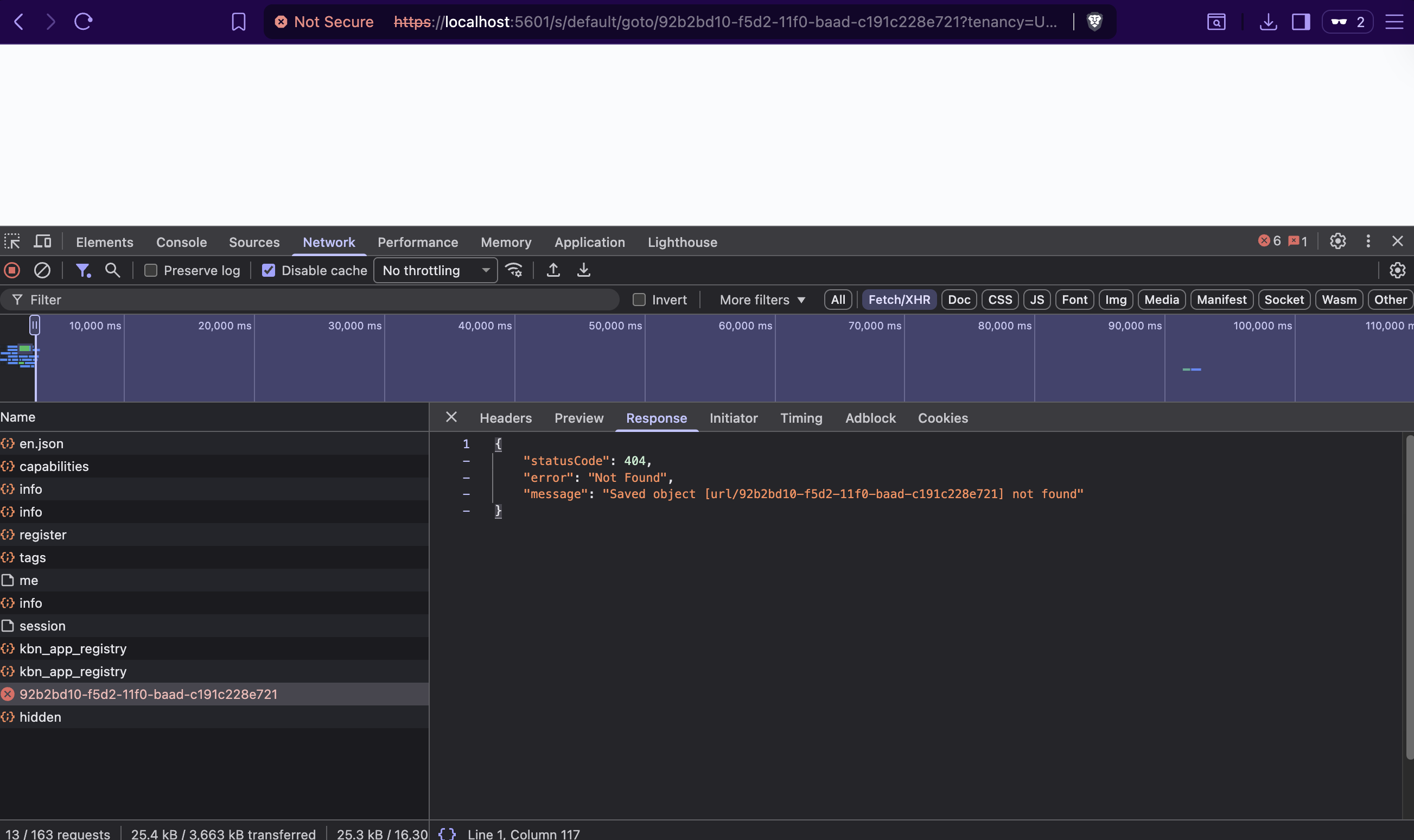This screenshot has height=840, width=1414.
Task: Open DevTools three-dot customize menu
Action: (1367, 241)
